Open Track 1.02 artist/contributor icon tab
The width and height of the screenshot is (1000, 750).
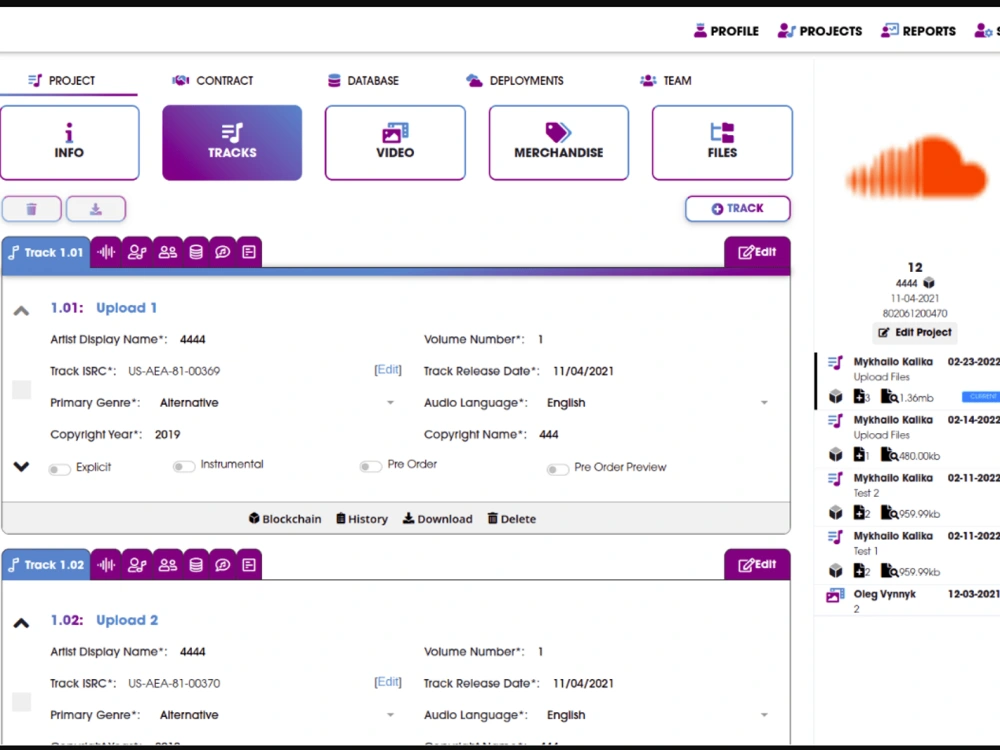pyautogui.click(x=137, y=564)
